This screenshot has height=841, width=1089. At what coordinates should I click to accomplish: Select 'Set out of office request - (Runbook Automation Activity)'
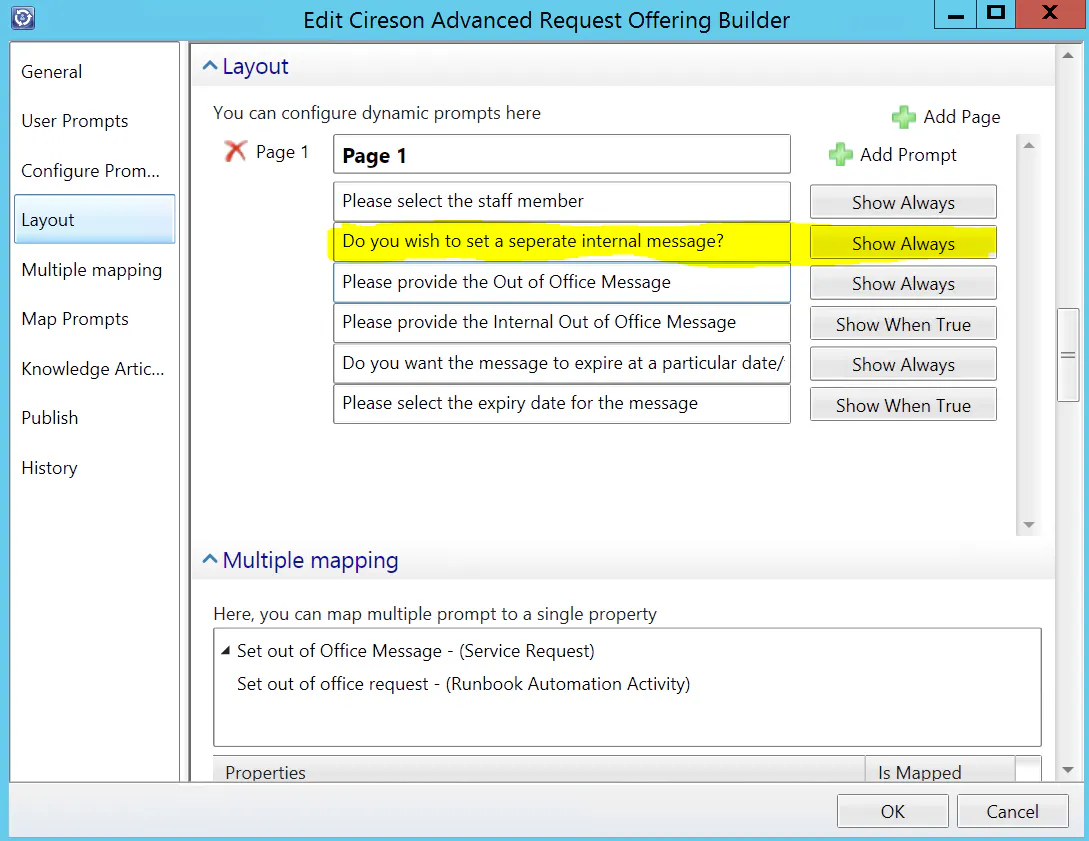pos(463,684)
